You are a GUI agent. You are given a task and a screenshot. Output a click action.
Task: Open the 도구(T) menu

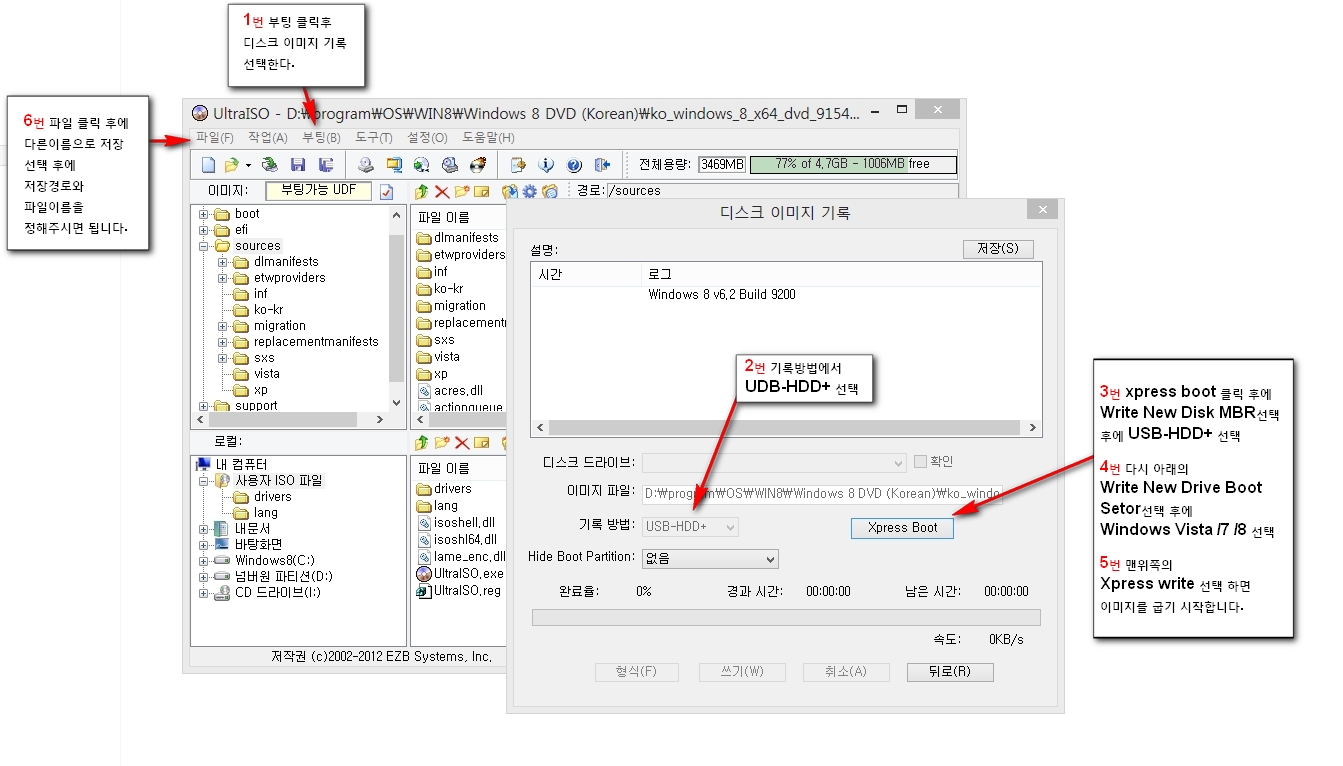(374, 137)
